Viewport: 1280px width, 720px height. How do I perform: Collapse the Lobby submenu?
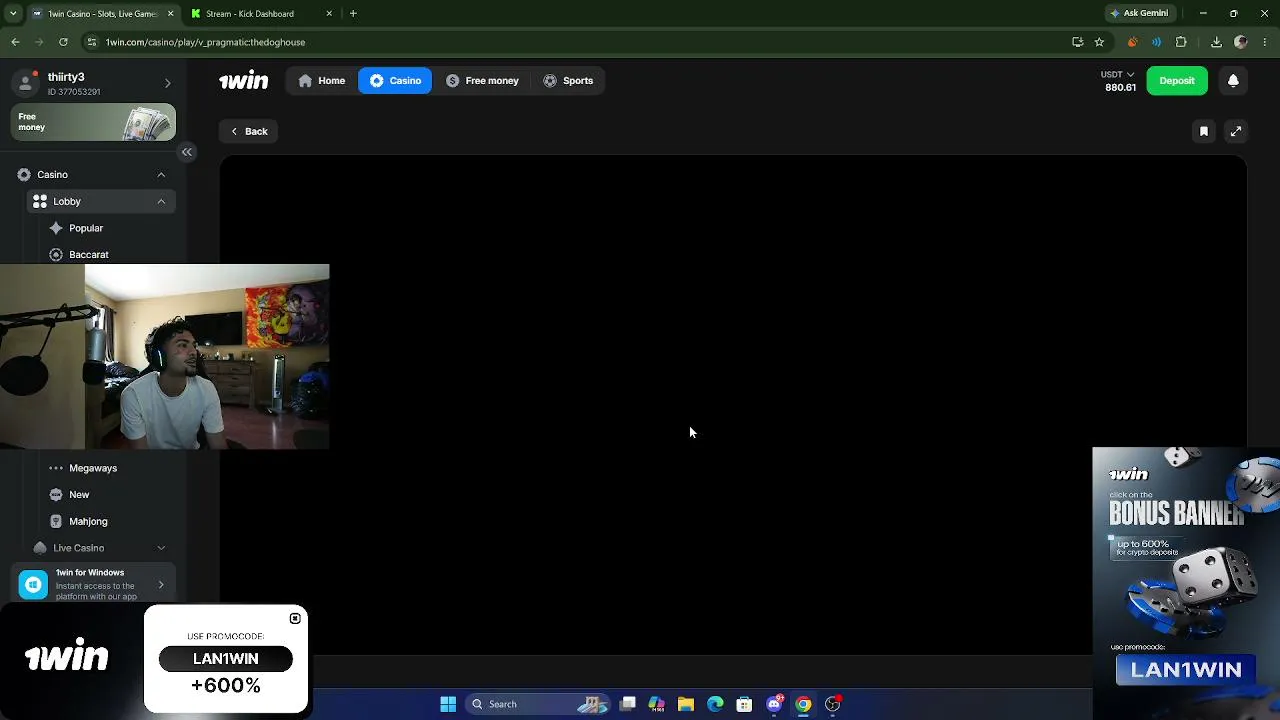point(161,201)
